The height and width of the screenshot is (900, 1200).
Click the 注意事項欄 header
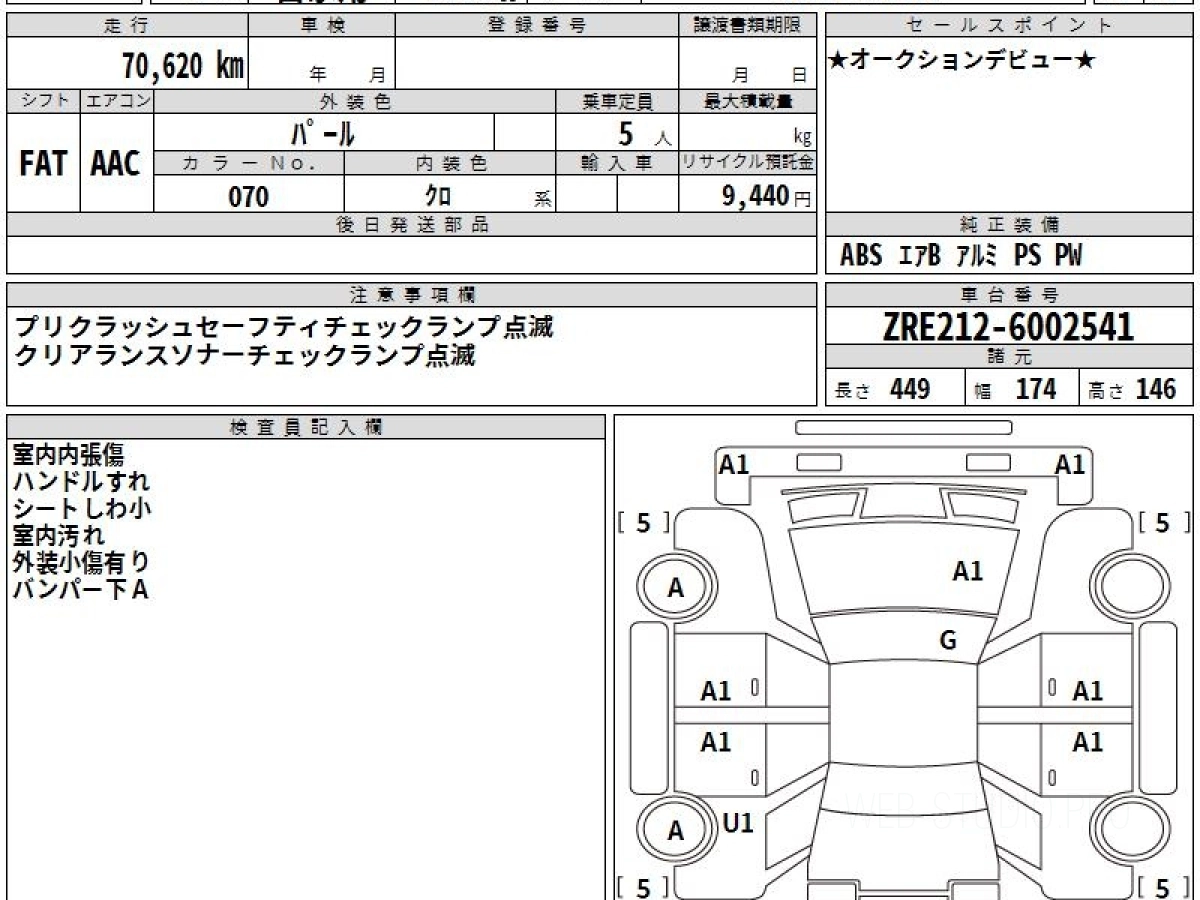pos(412,295)
